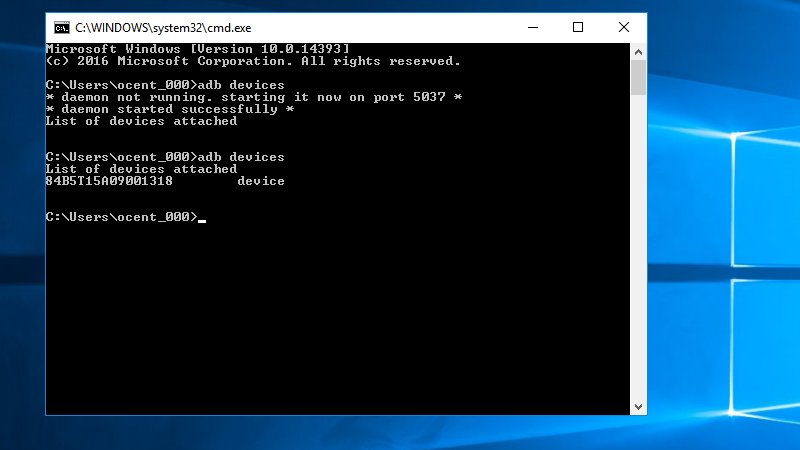Click the vertical scrollbar thumb

tap(638, 78)
